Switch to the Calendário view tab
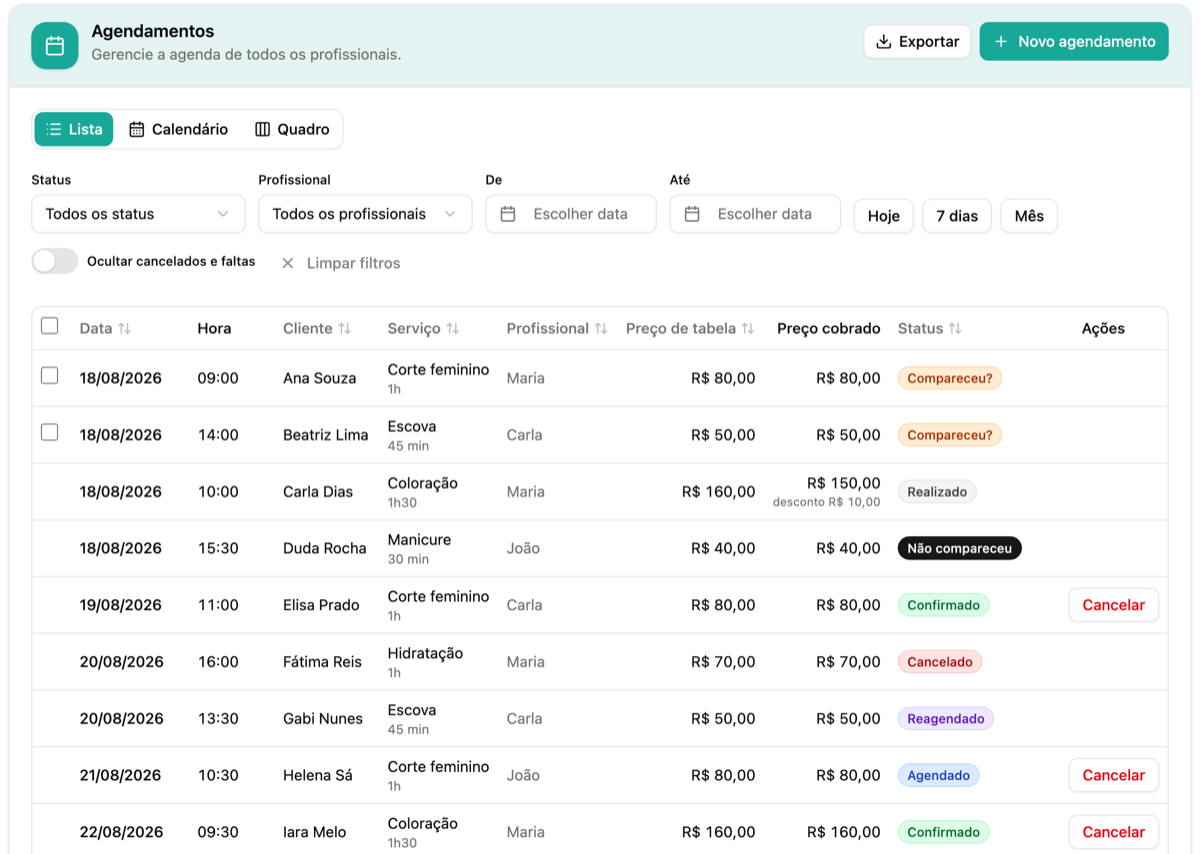Image resolution: width=1200 pixels, height=854 pixels. tap(179, 129)
